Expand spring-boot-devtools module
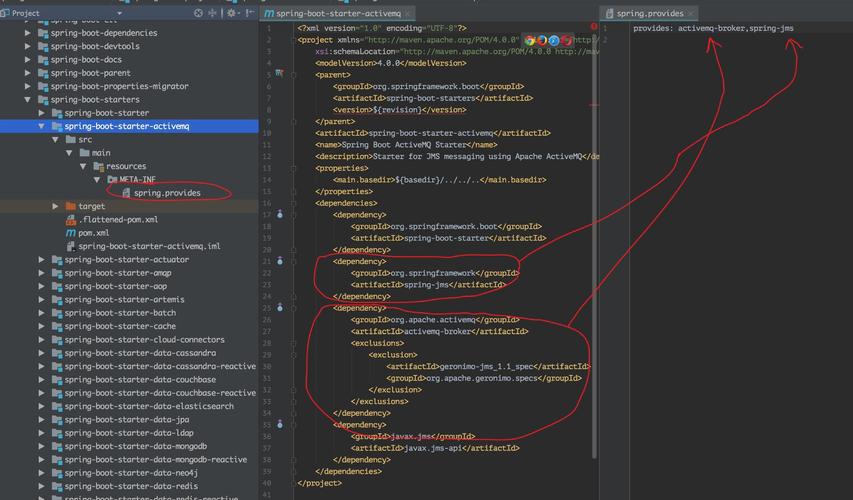Image resolution: width=853 pixels, height=500 pixels. pyautogui.click(x=28, y=46)
